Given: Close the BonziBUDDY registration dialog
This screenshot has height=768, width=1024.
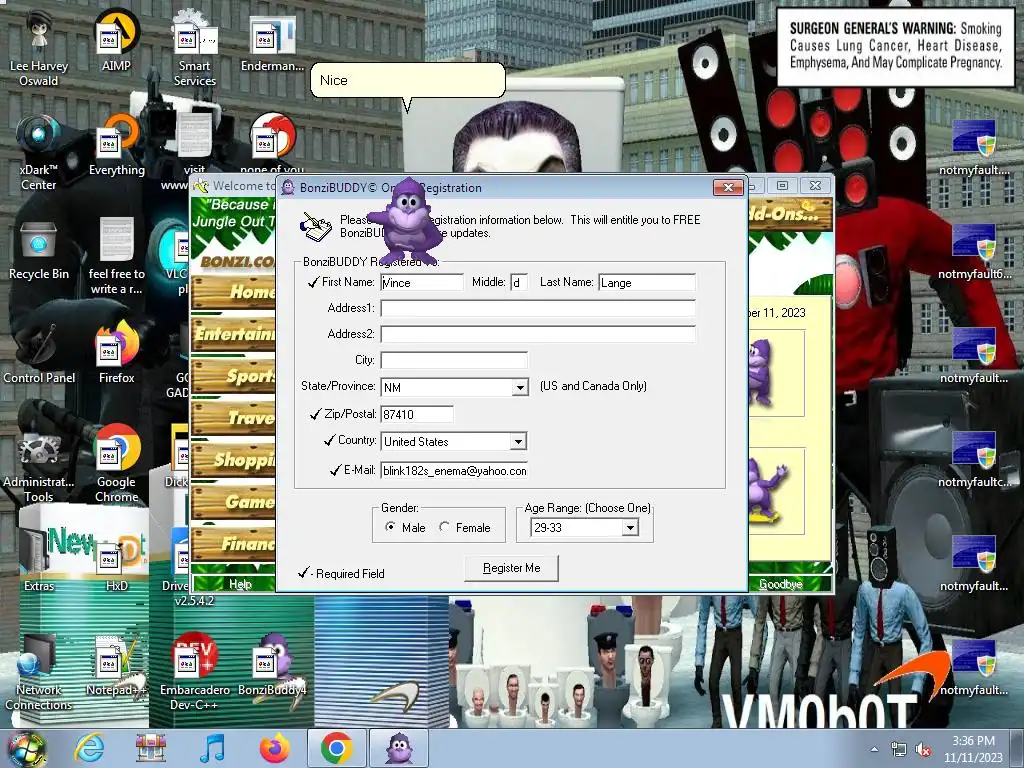Looking at the screenshot, I should [728, 187].
